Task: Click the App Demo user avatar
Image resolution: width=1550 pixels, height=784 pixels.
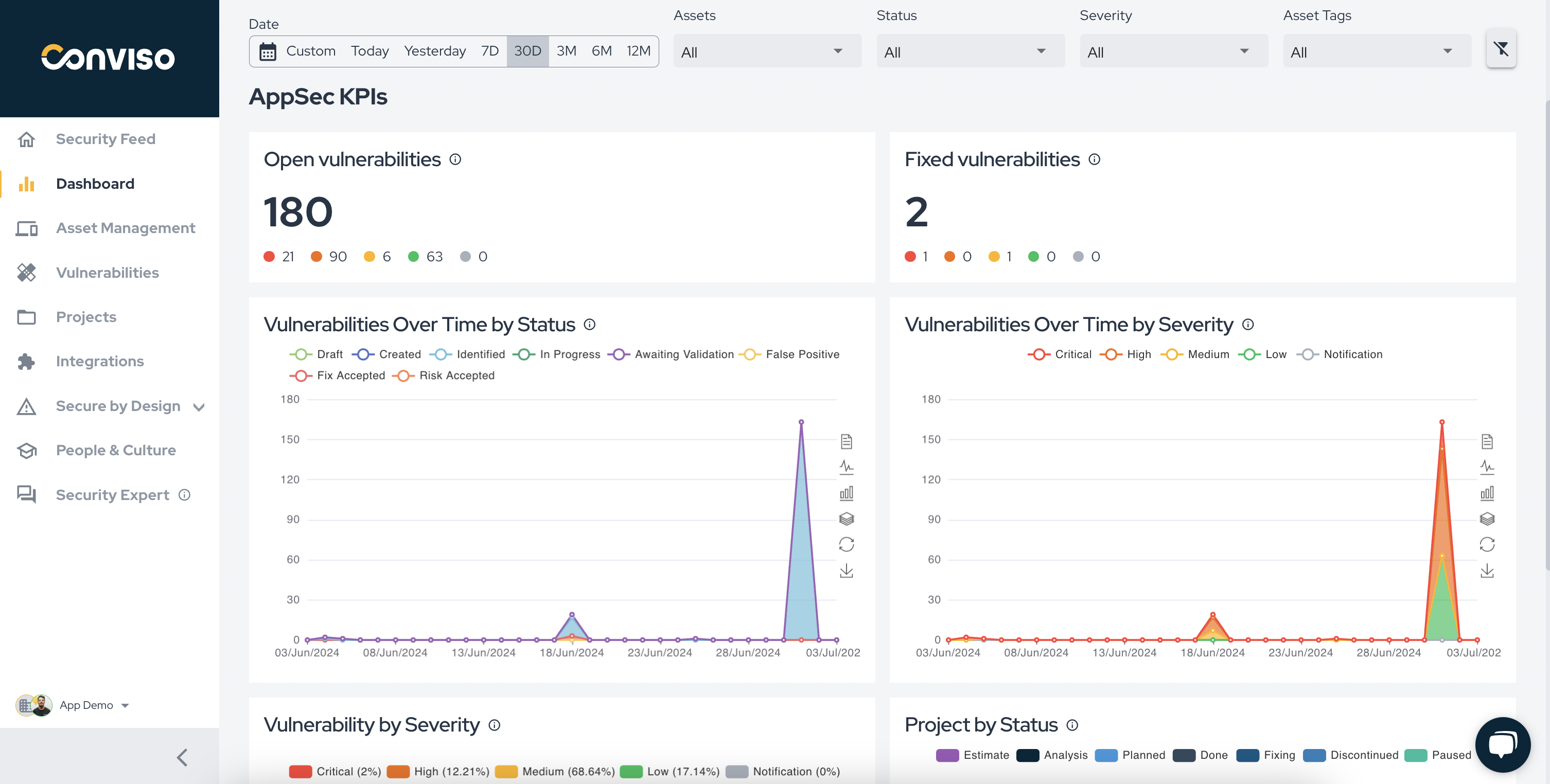Action: 42,705
